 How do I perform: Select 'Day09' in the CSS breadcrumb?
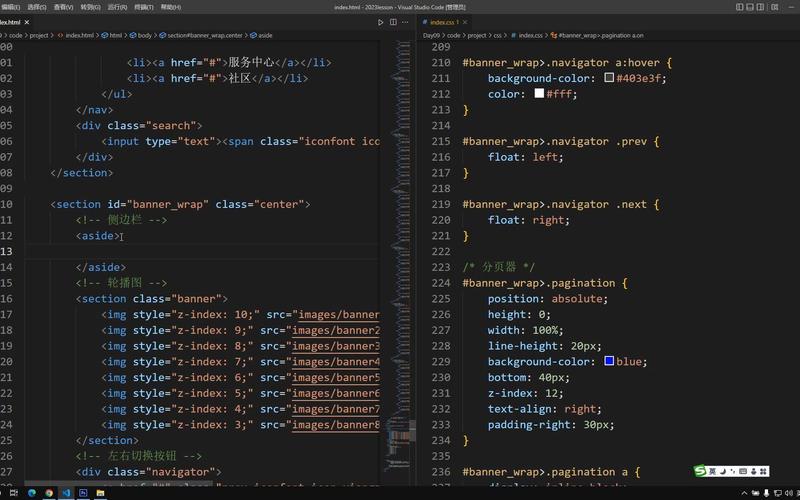[431, 35]
